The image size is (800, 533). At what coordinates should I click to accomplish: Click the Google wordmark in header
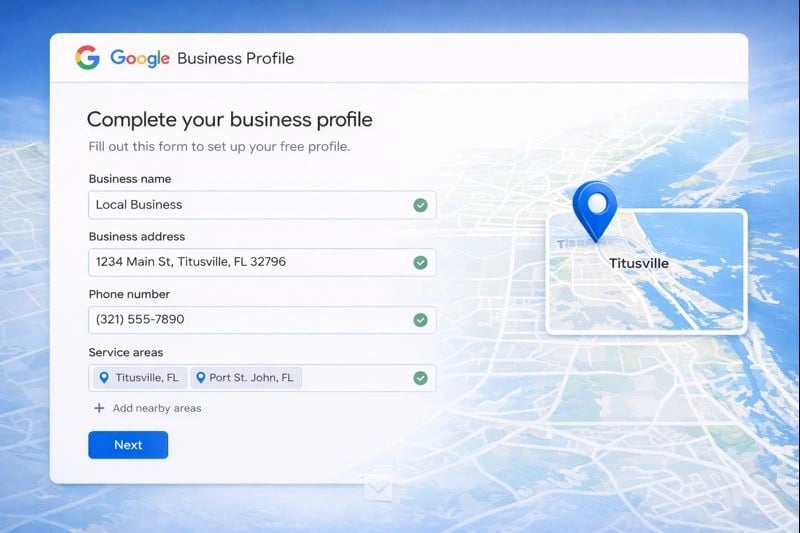coord(140,59)
